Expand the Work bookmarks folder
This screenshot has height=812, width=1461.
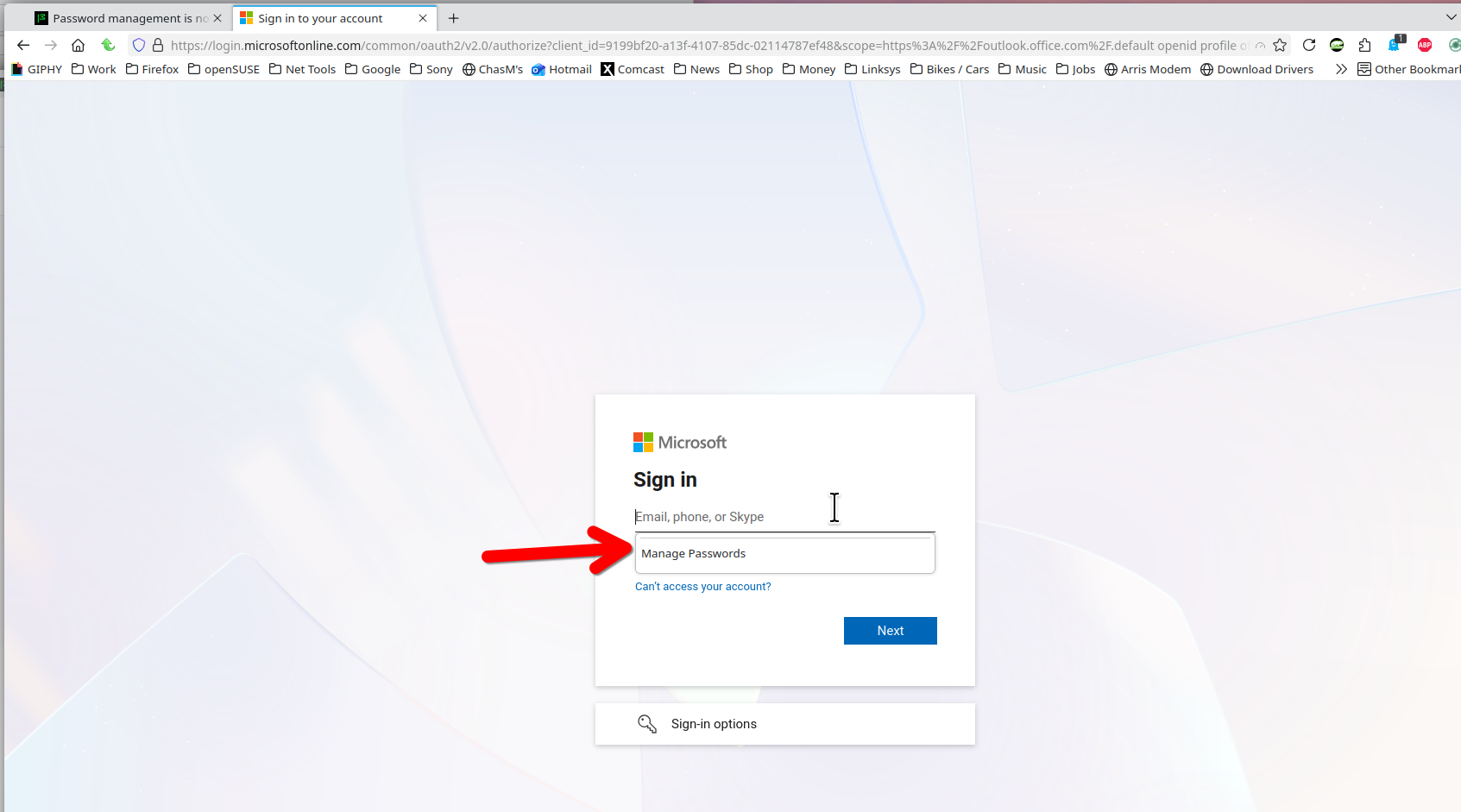[x=94, y=69]
